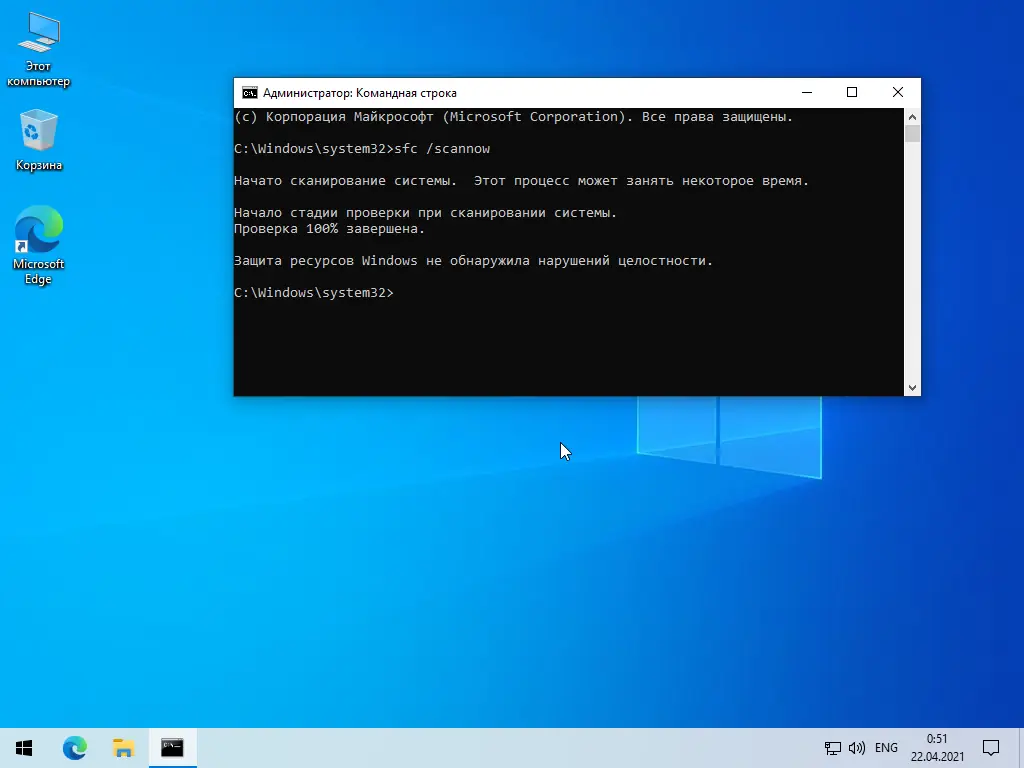Select the Microsoft Edge desktop shortcut

pos(39,245)
